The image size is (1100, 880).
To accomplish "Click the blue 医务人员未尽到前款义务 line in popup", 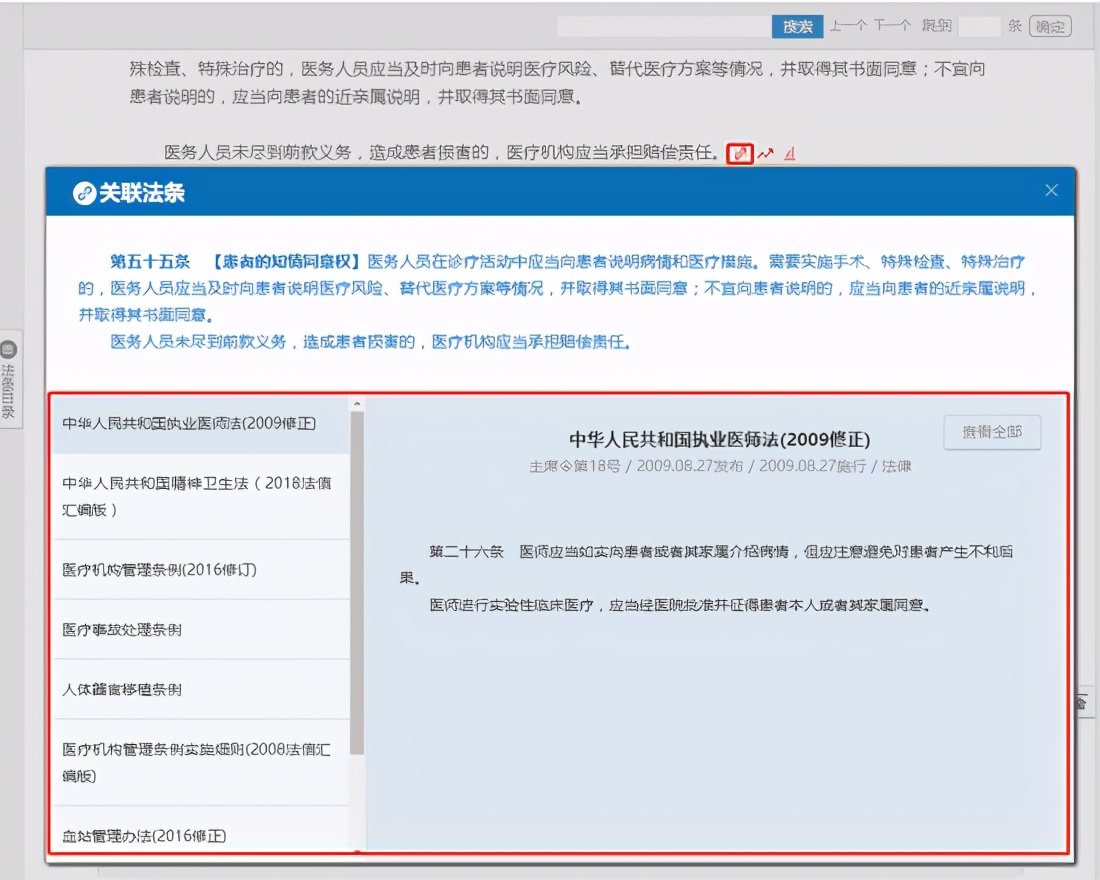I will point(370,342).
